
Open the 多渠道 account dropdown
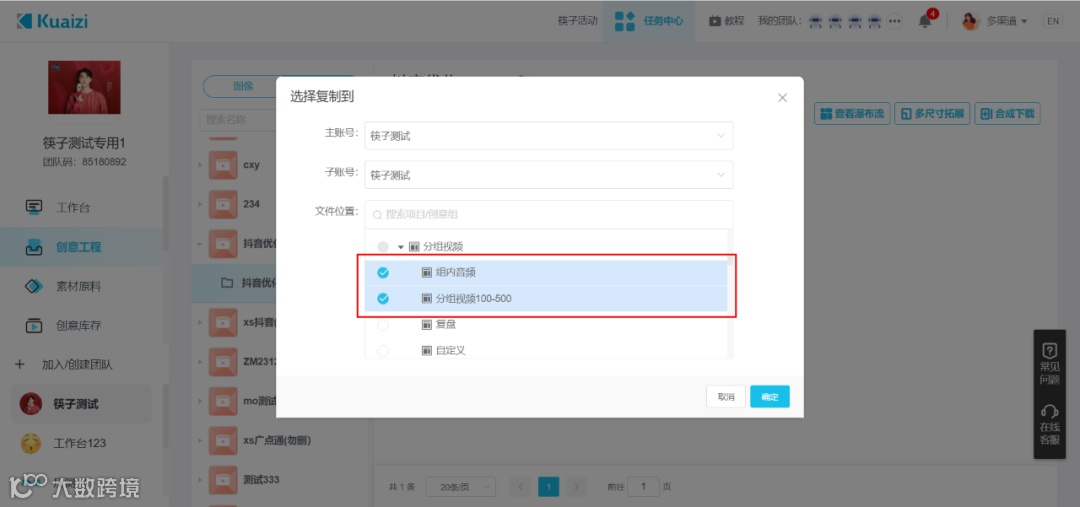[x=1007, y=21]
